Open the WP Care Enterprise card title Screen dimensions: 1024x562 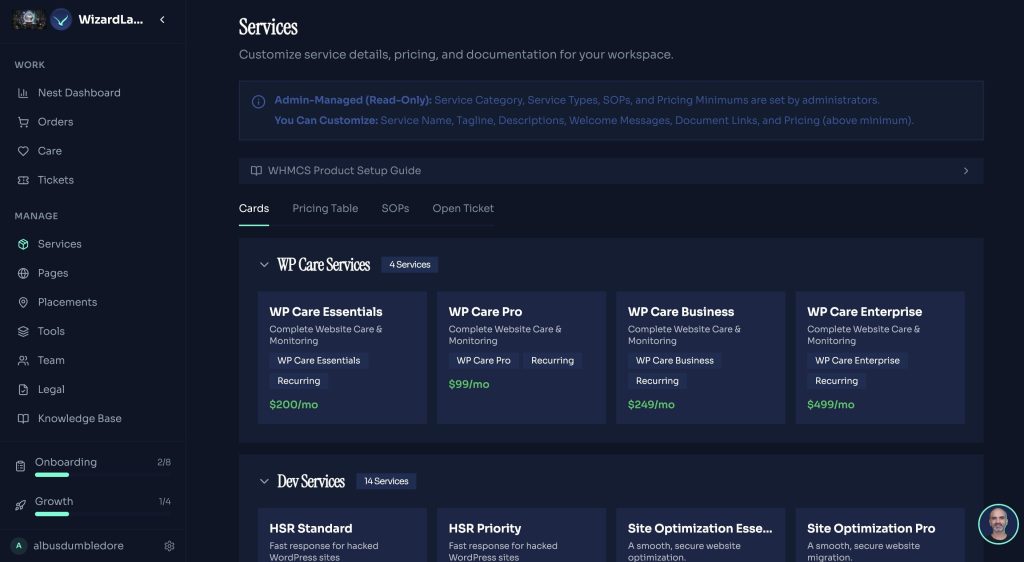[x=864, y=312]
